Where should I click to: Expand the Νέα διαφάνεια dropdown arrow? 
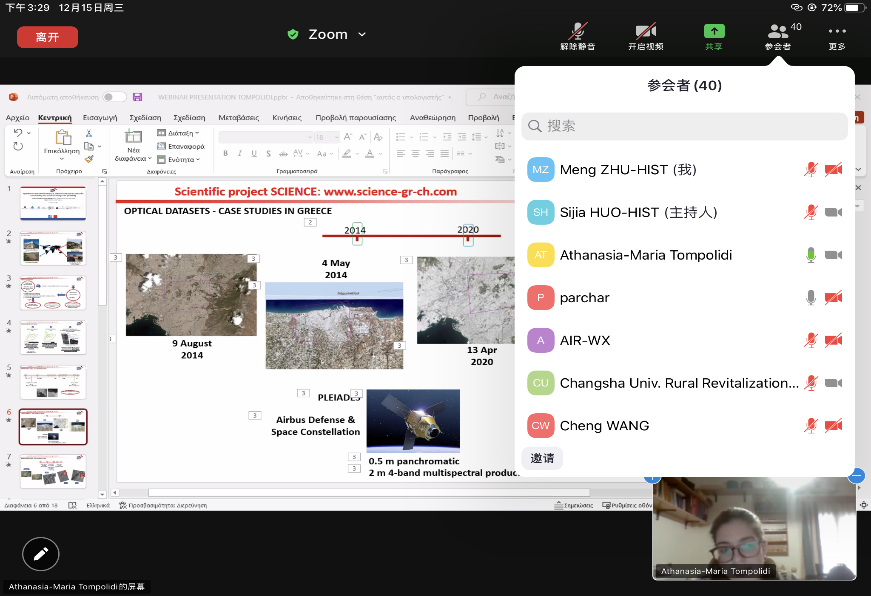(150, 159)
